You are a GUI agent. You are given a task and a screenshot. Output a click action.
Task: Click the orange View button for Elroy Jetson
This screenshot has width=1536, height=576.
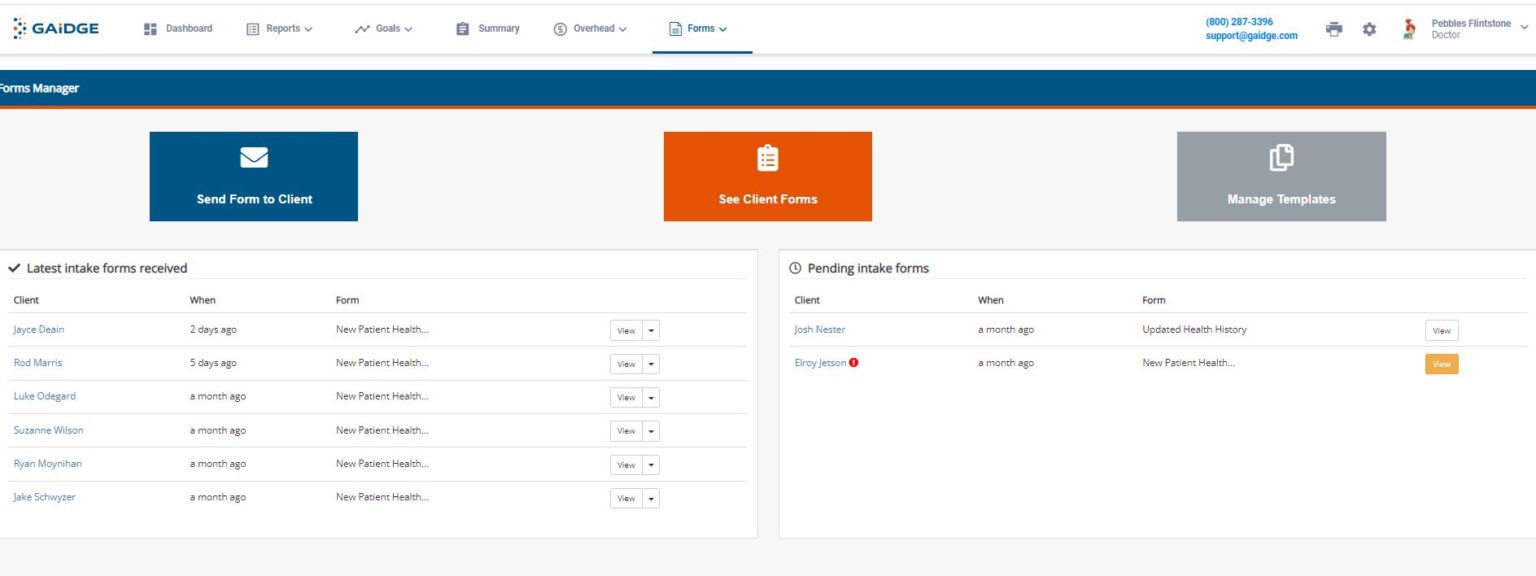click(x=1441, y=364)
